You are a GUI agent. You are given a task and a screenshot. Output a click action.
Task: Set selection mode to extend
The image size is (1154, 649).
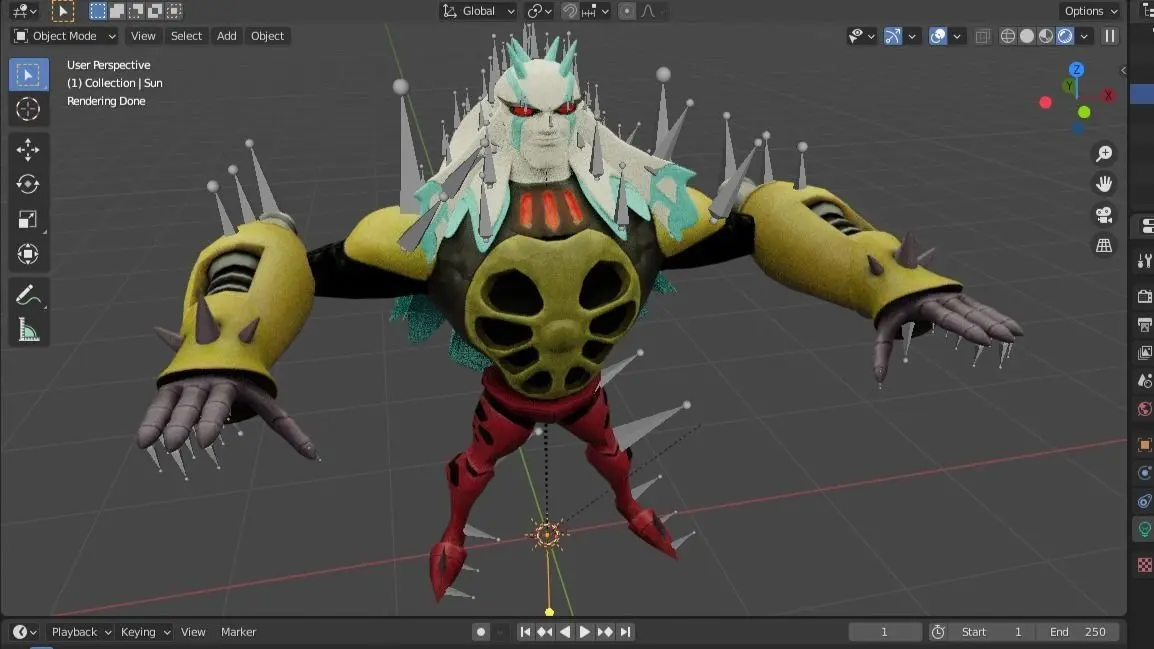coord(116,11)
